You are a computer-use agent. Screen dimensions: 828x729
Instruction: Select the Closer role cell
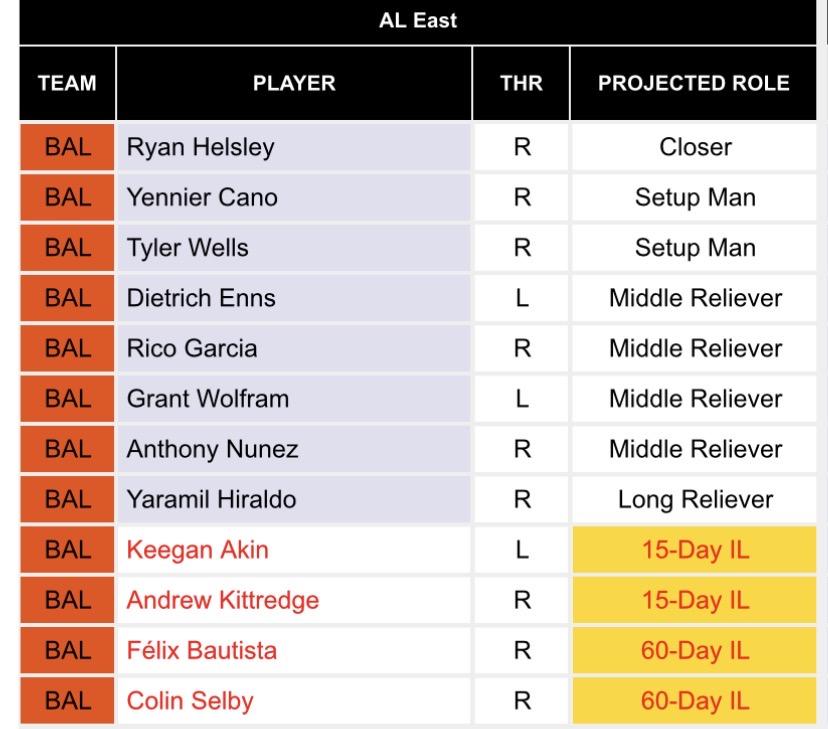pos(695,148)
